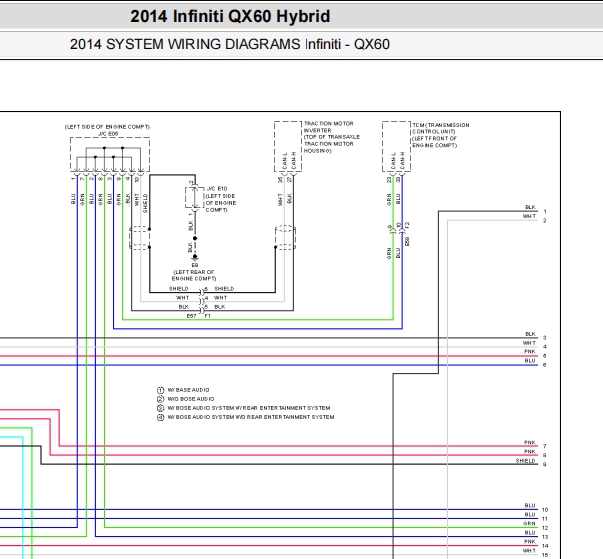The height and width of the screenshot is (559, 603).
Task: Click the E9 ground symbol
Action: click(195, 258)
